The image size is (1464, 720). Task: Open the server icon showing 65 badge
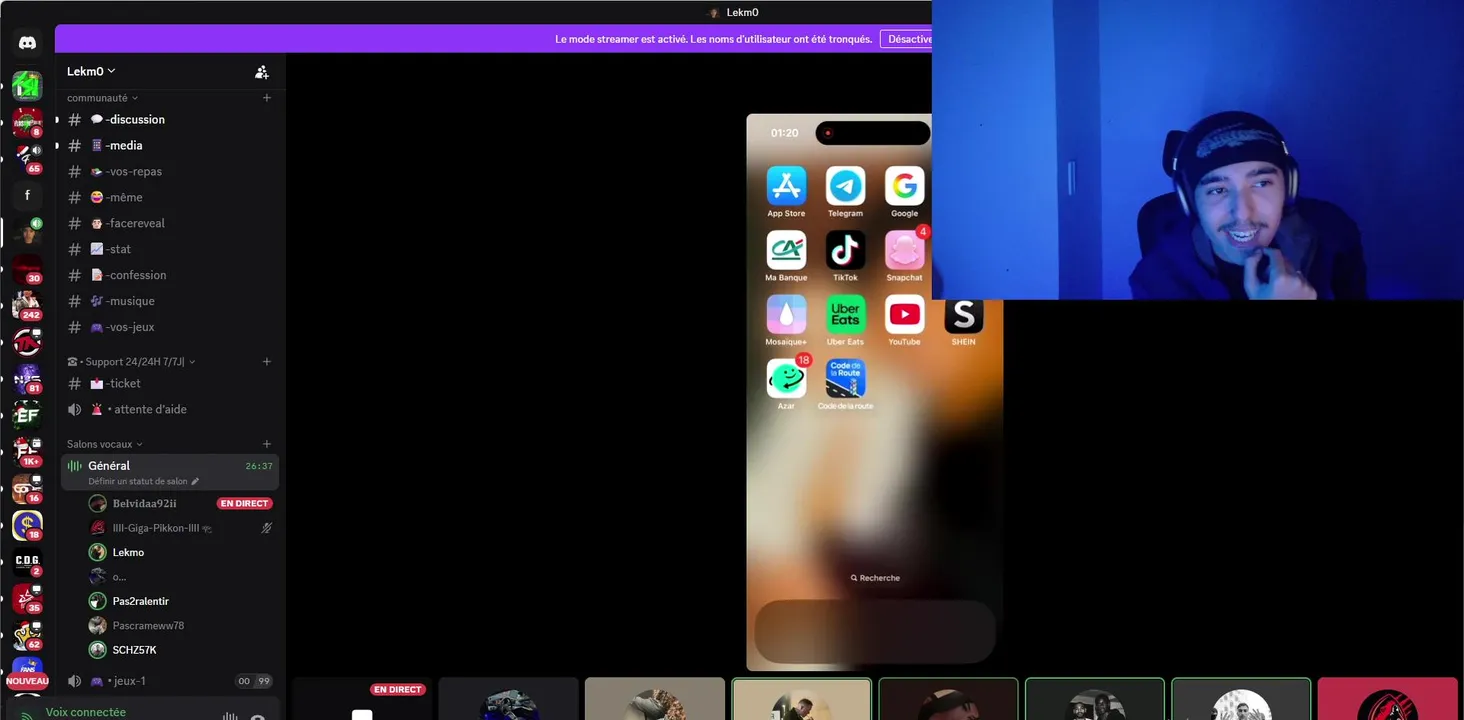pos(27,158)
